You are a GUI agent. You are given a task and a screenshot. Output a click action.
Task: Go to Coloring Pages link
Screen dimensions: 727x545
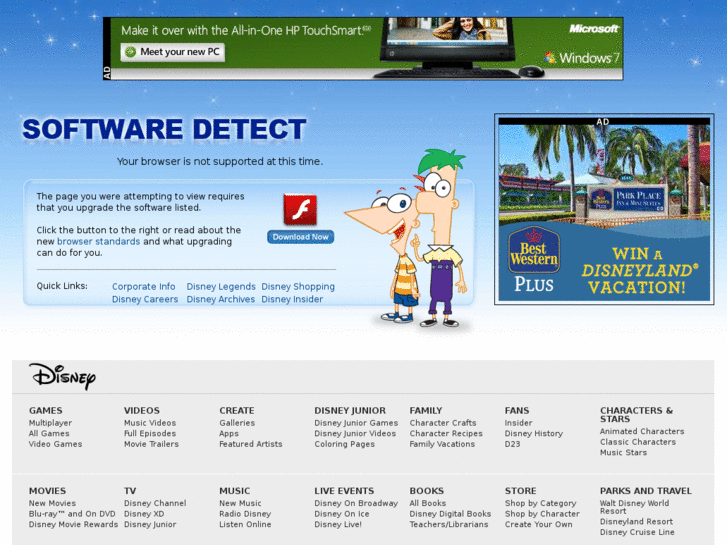(x=344, y=444)
